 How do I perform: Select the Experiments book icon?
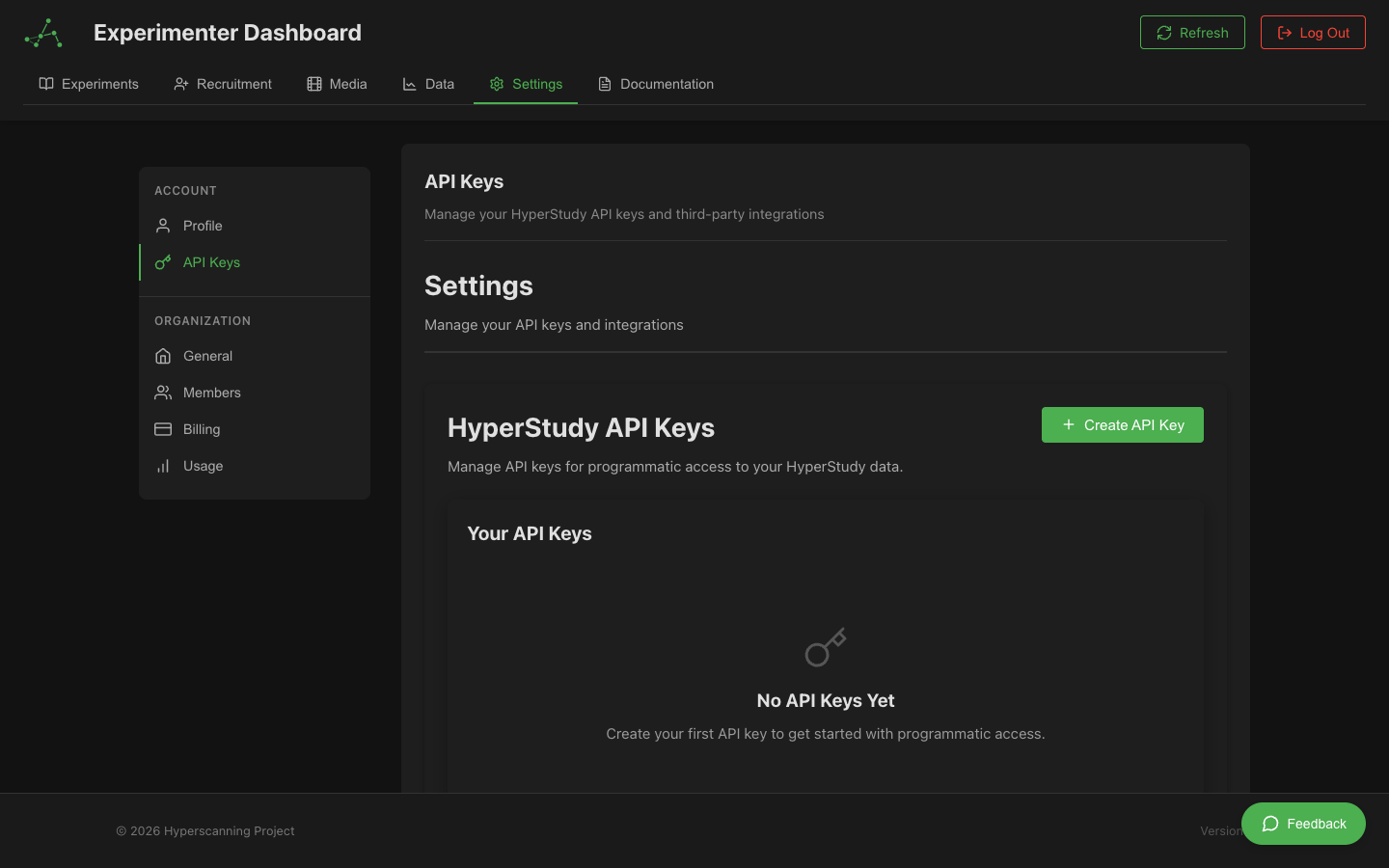[x=45, y=84]
